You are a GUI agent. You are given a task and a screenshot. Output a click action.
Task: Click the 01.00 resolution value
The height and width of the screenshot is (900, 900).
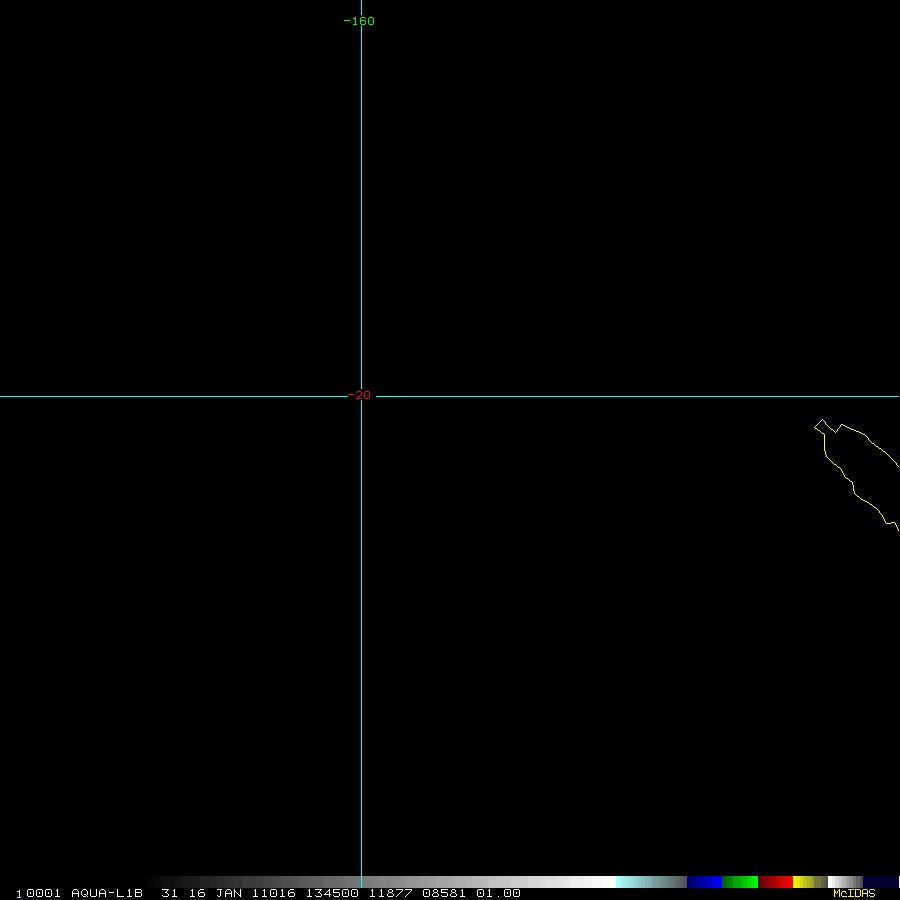tap(498, 893)
